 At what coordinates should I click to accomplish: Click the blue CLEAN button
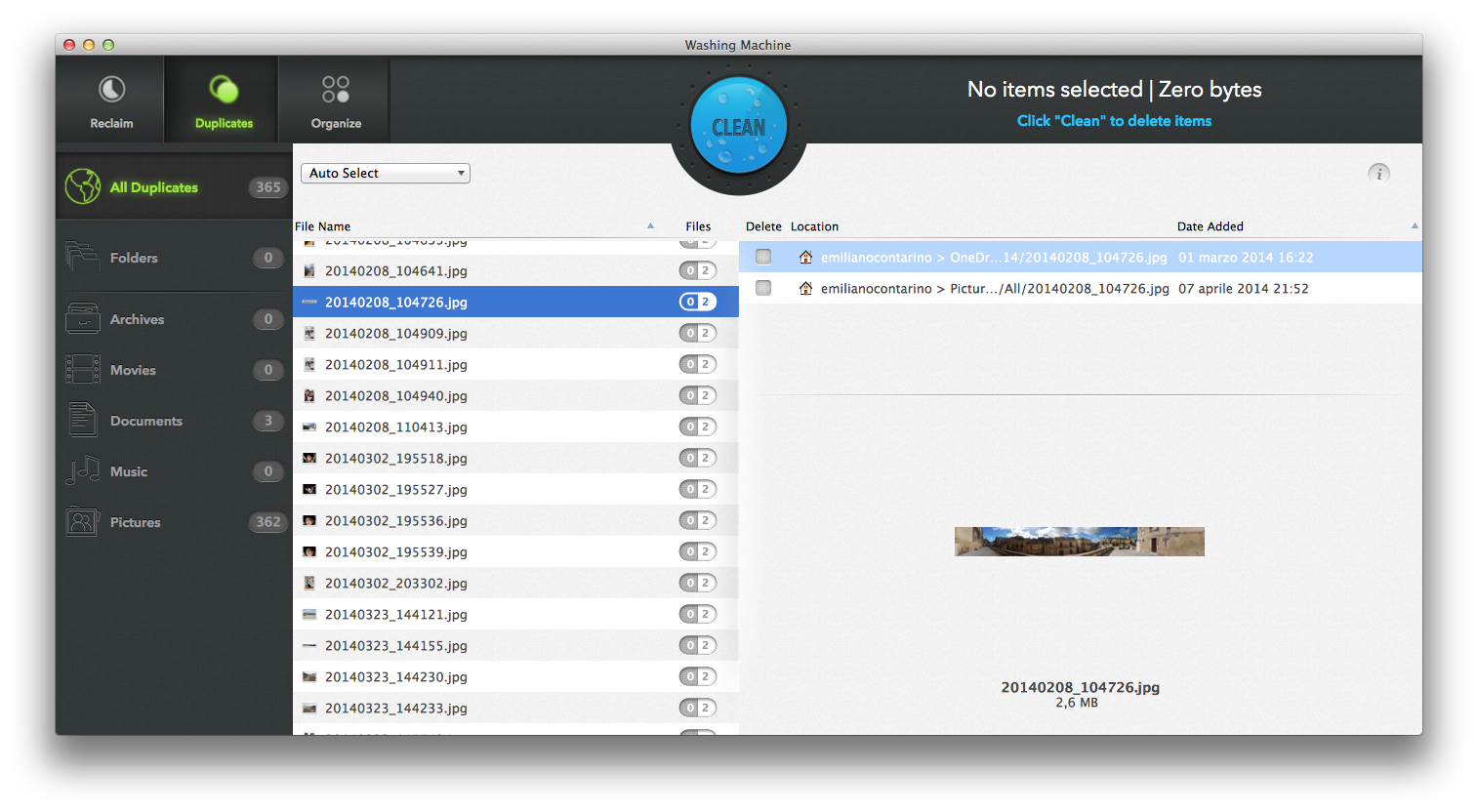tap(739, 126)
